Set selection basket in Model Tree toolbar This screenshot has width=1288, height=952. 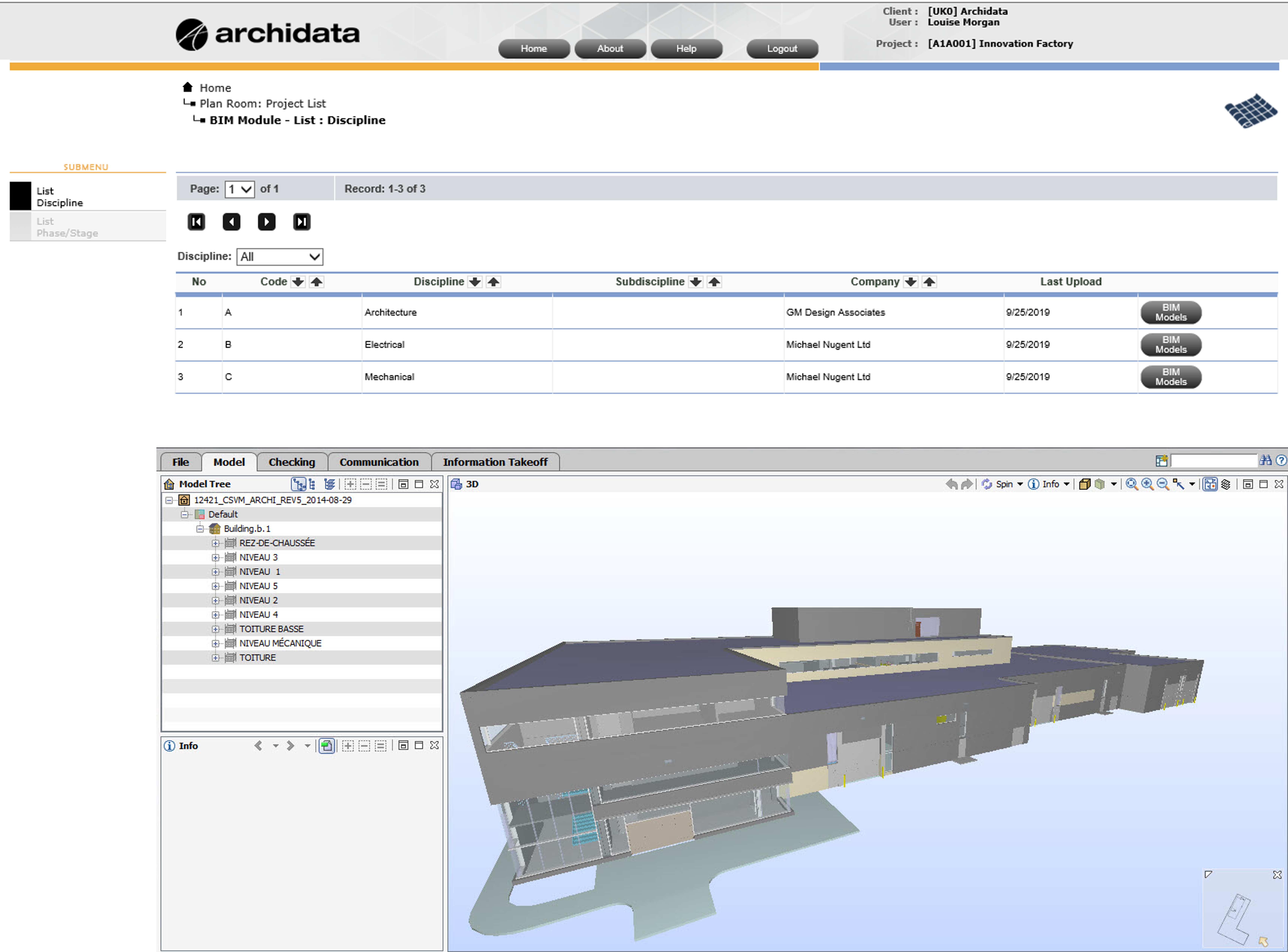[x=381, y=484]
